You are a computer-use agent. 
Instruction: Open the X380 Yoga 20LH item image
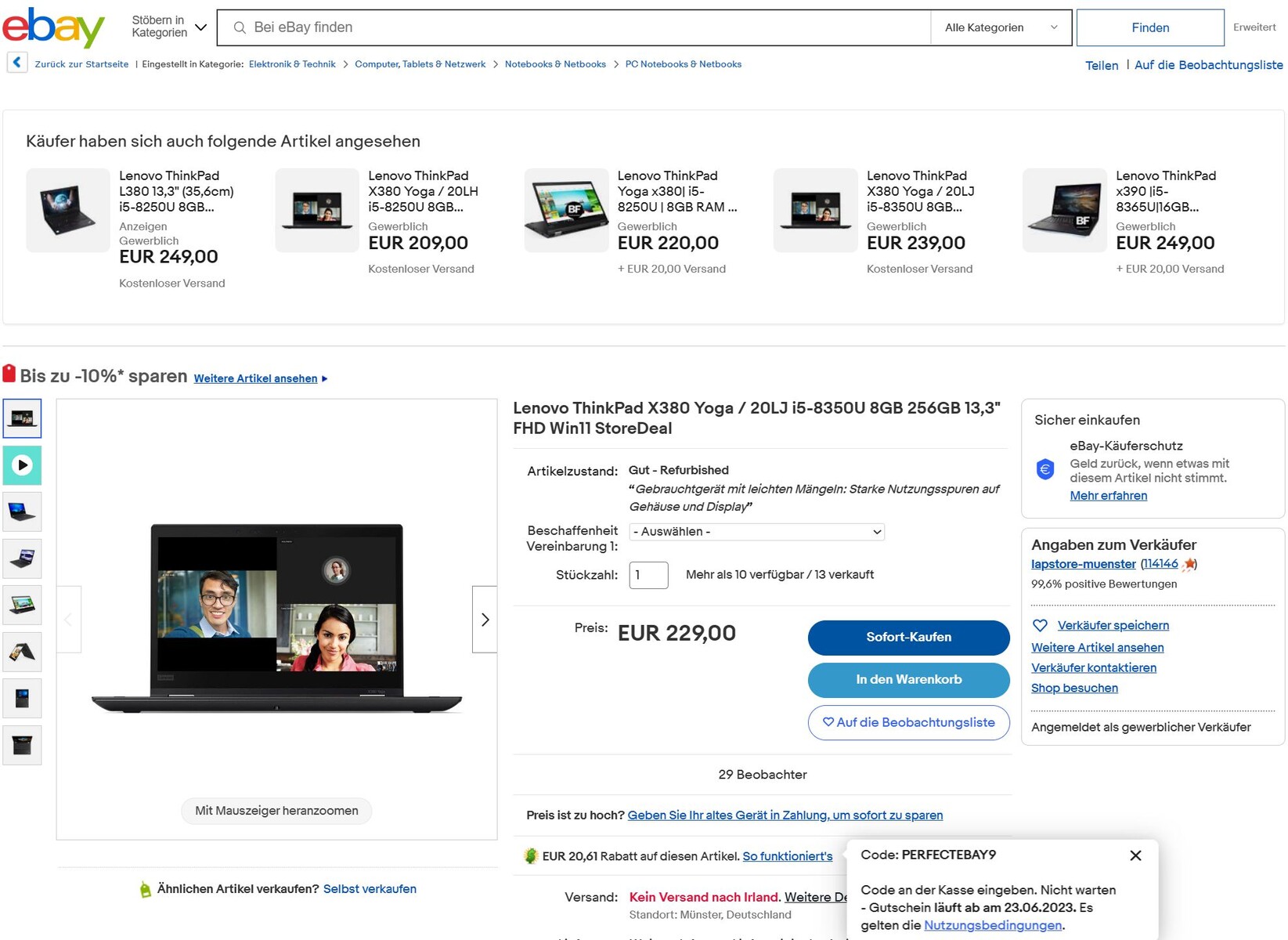[x=317, y=210]
